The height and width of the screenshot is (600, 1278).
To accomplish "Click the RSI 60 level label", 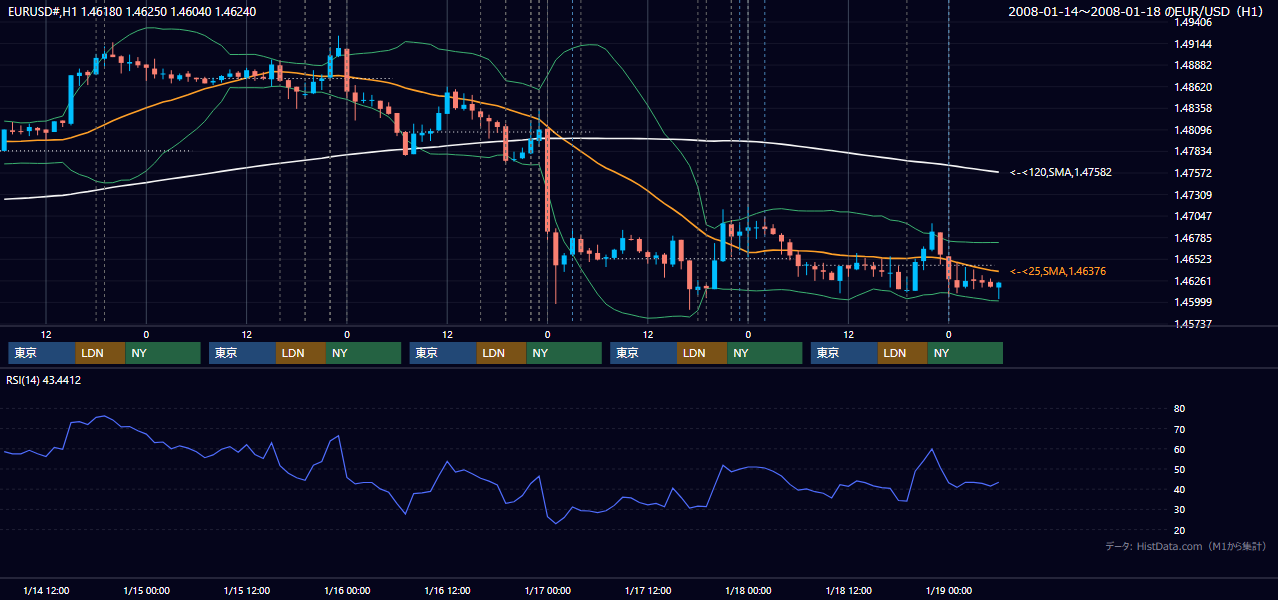I will pyautogui.click(x=1180, y=449).
